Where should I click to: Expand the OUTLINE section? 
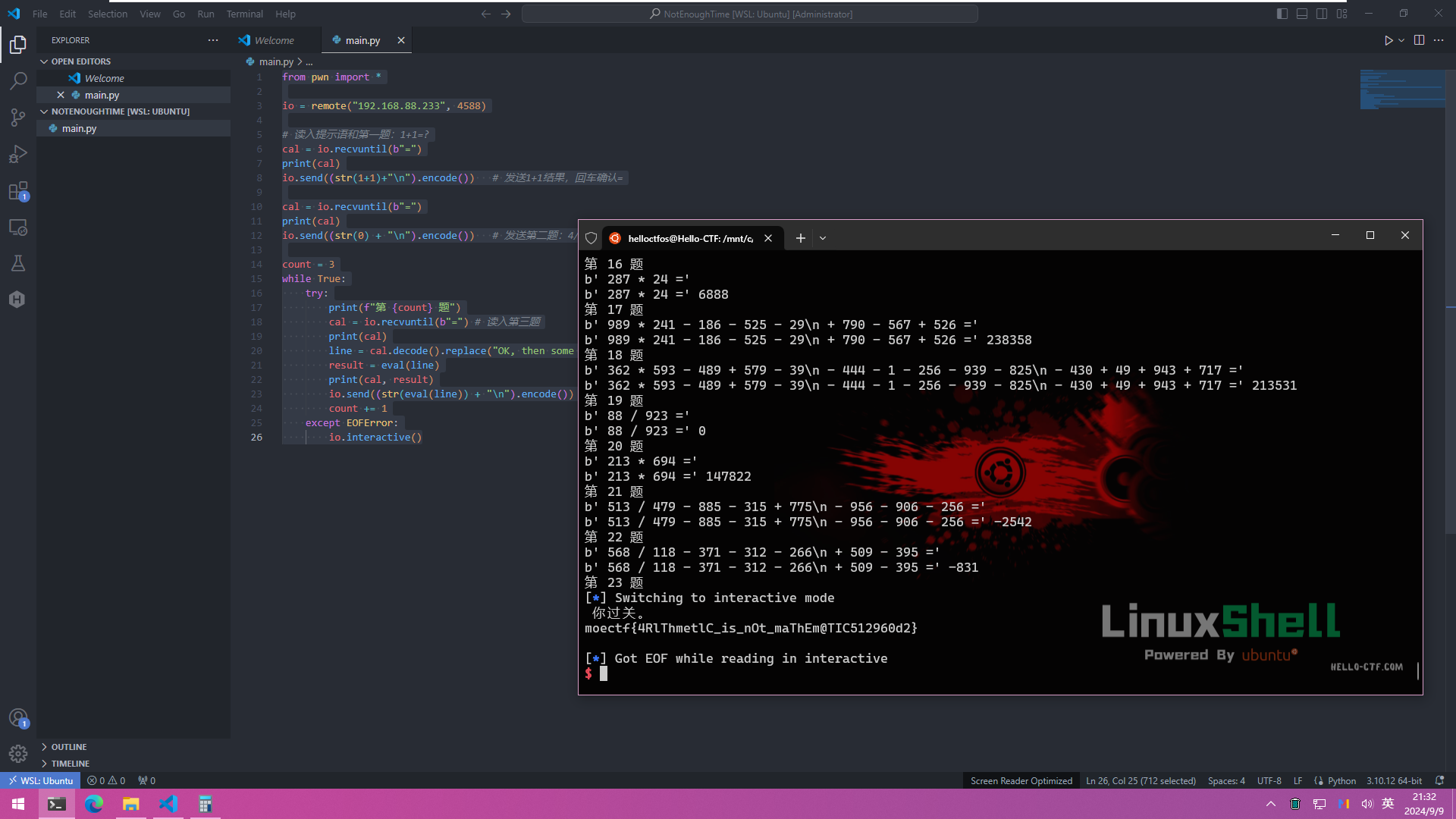[x=69, y=747]
